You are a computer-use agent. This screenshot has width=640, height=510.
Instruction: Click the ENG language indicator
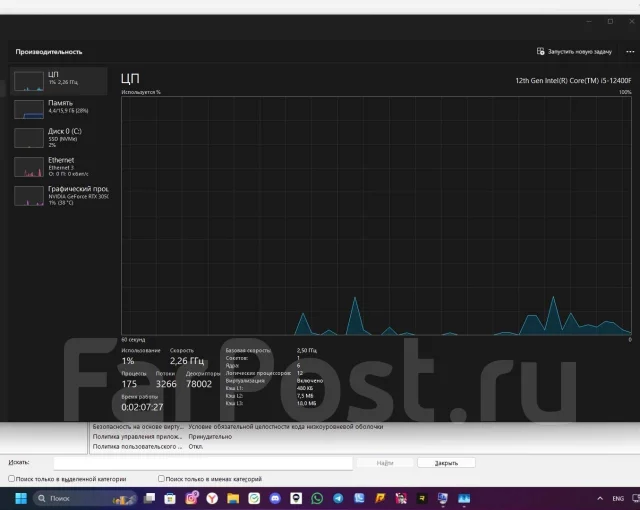pos(618,498)
